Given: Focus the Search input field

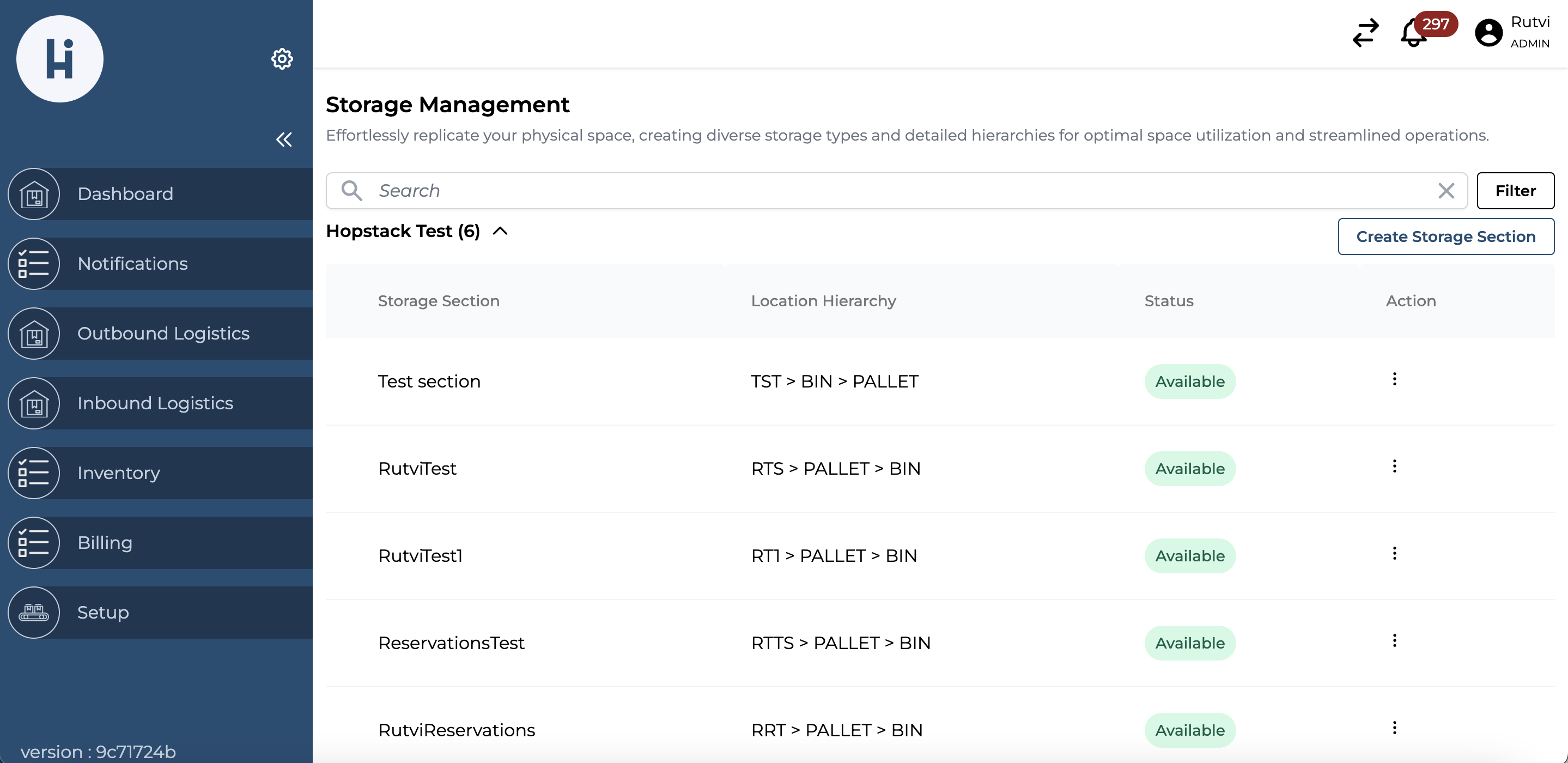Looking at the screenshot, I should (901, 191).
